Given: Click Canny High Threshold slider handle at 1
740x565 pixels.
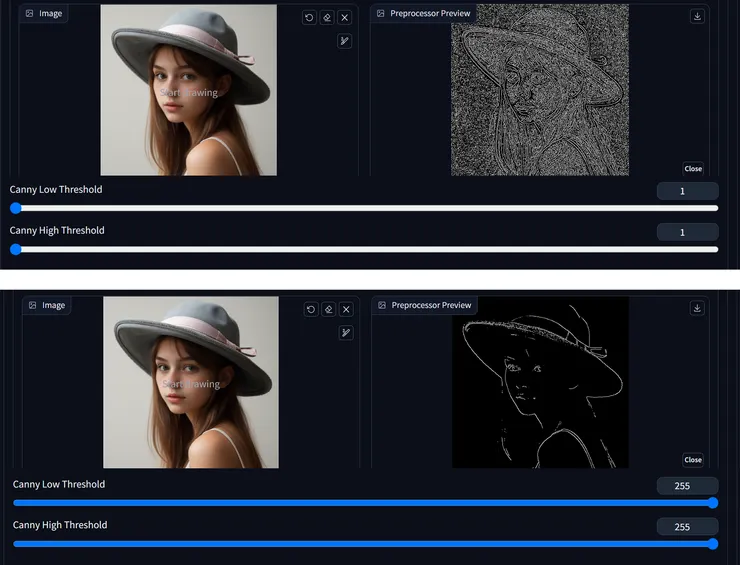Looking at the screenshot, I should (x=15, y=249).
